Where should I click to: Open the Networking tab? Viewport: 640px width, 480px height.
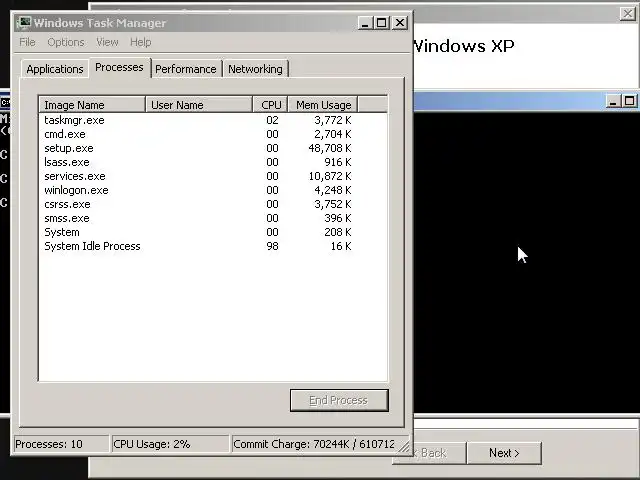click(x=255, y=69)
